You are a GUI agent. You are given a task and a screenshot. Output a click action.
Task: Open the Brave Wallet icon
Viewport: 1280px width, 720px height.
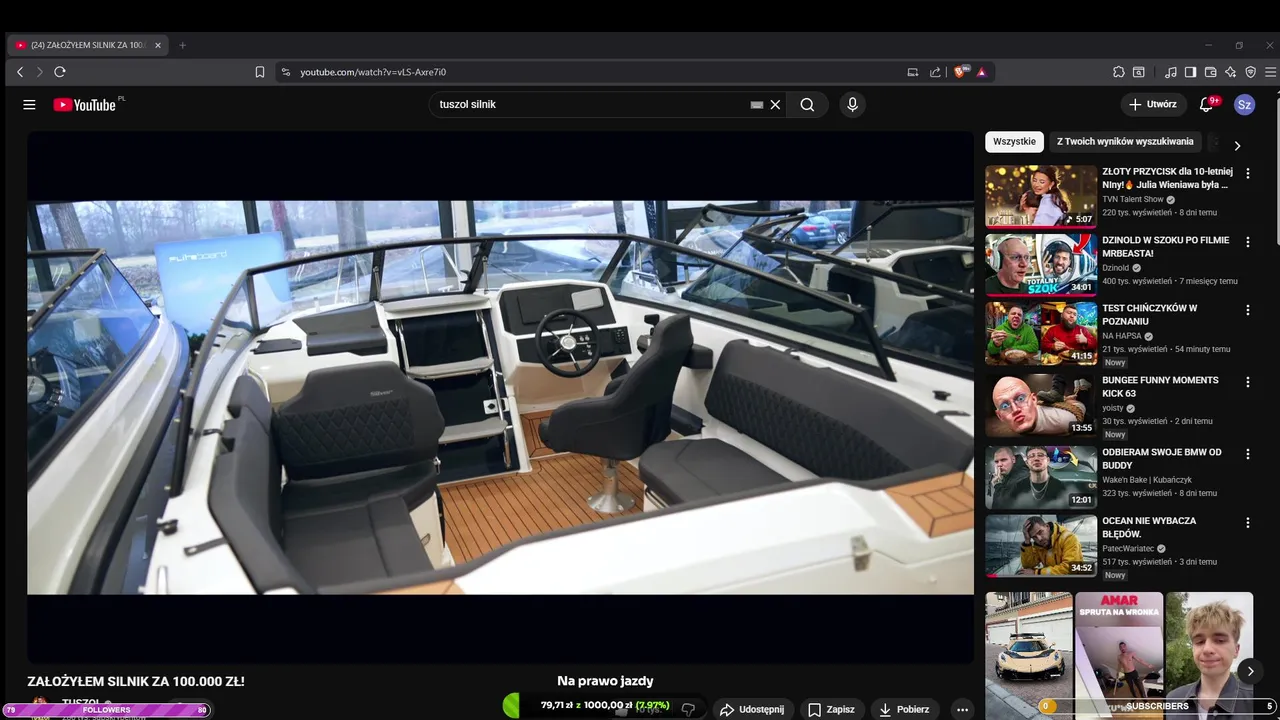tap(1210, 72)
